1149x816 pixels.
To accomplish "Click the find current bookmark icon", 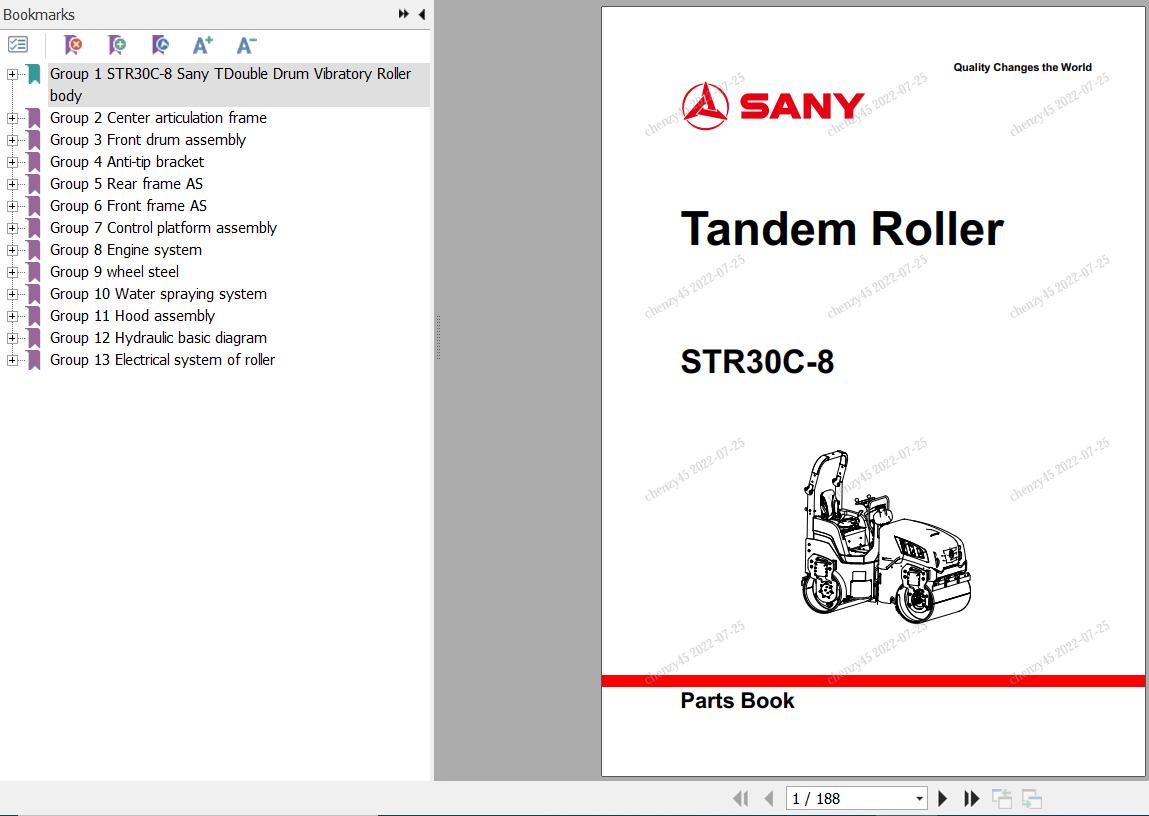I will [160, 45].
